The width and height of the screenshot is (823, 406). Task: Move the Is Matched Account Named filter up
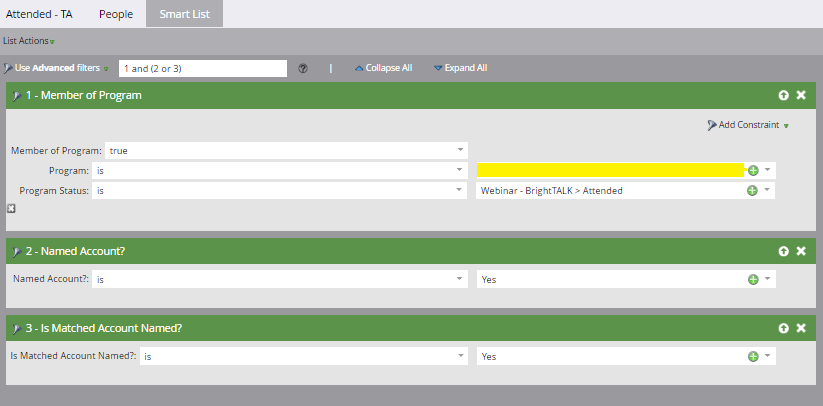[784, 328]
